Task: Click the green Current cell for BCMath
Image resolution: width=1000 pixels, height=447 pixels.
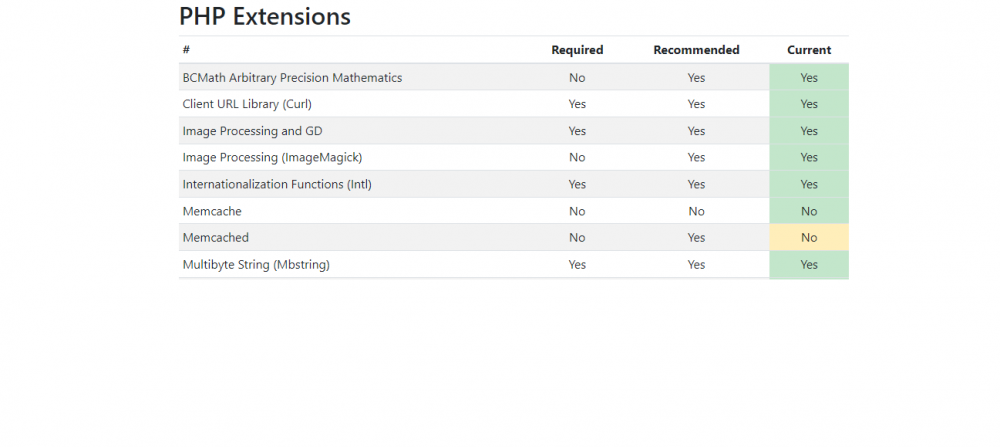Action: click(x=809, y=77)
